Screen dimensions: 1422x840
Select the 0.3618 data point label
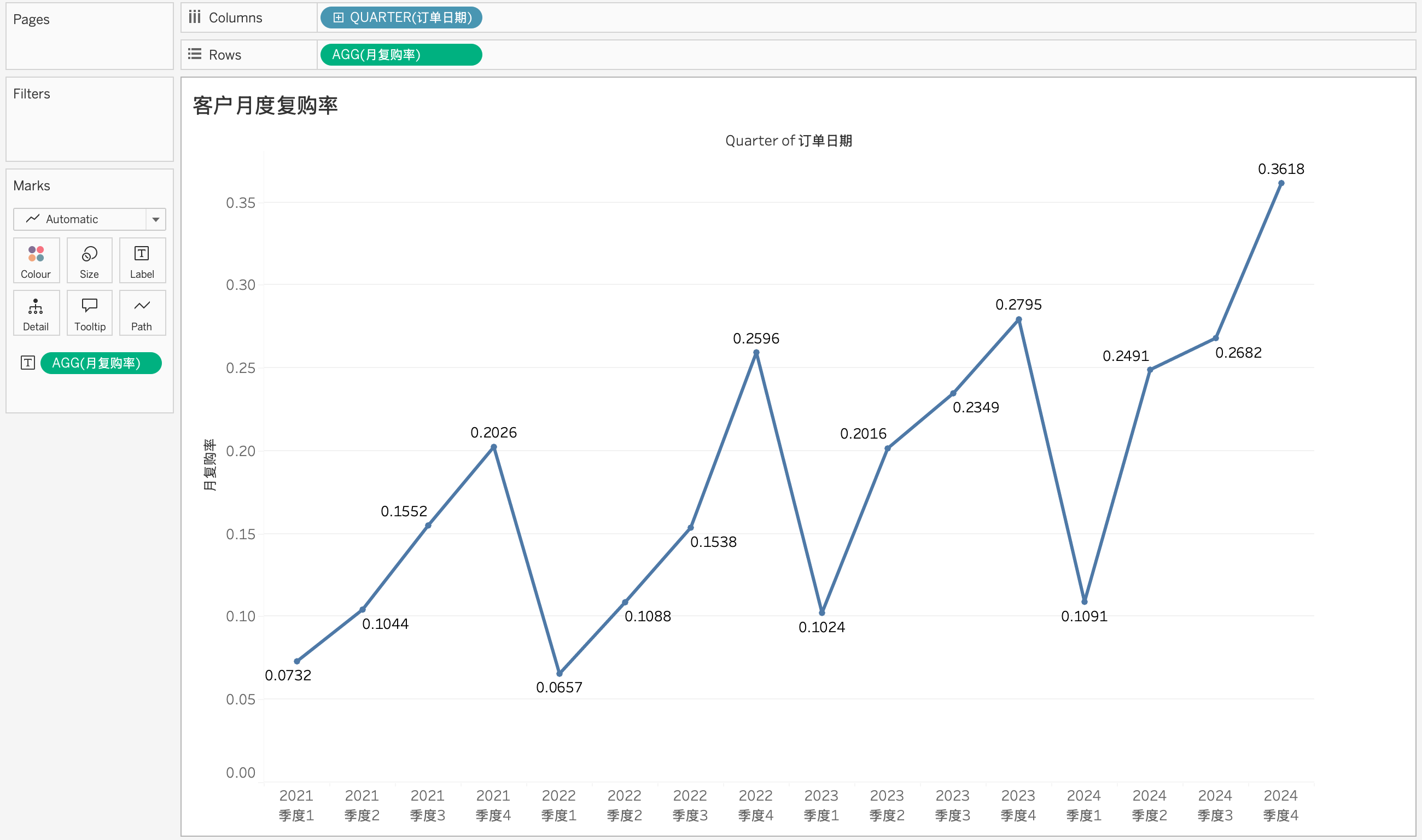1280,168
